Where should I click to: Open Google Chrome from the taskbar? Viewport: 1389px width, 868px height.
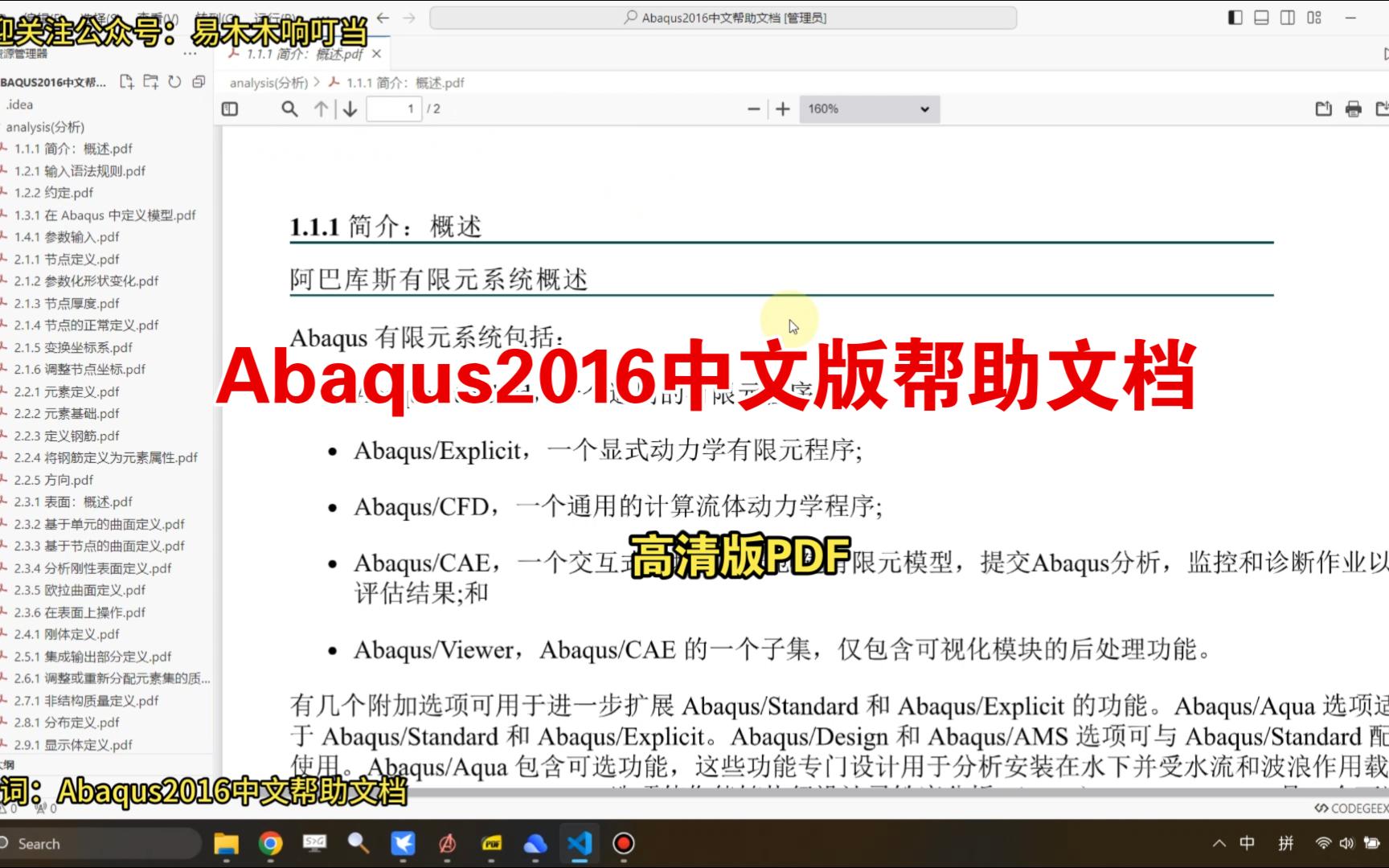tap(271, 844)
